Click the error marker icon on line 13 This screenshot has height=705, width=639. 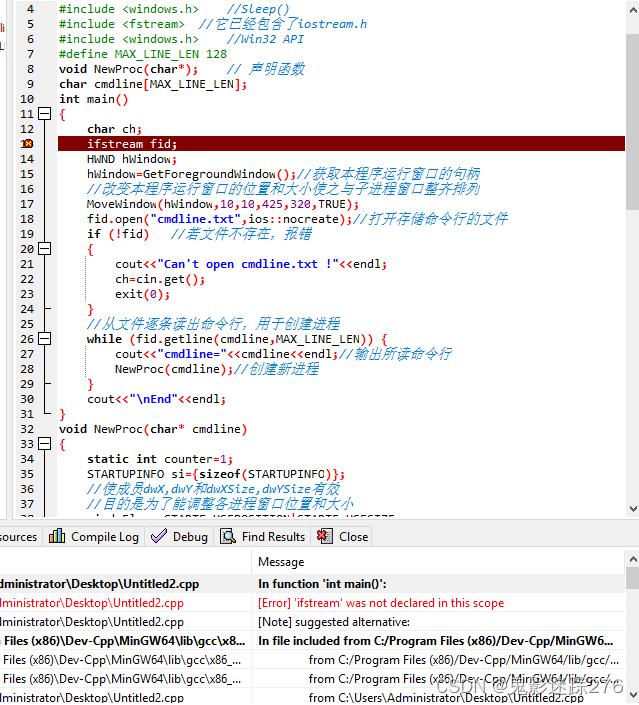[28, 143]
